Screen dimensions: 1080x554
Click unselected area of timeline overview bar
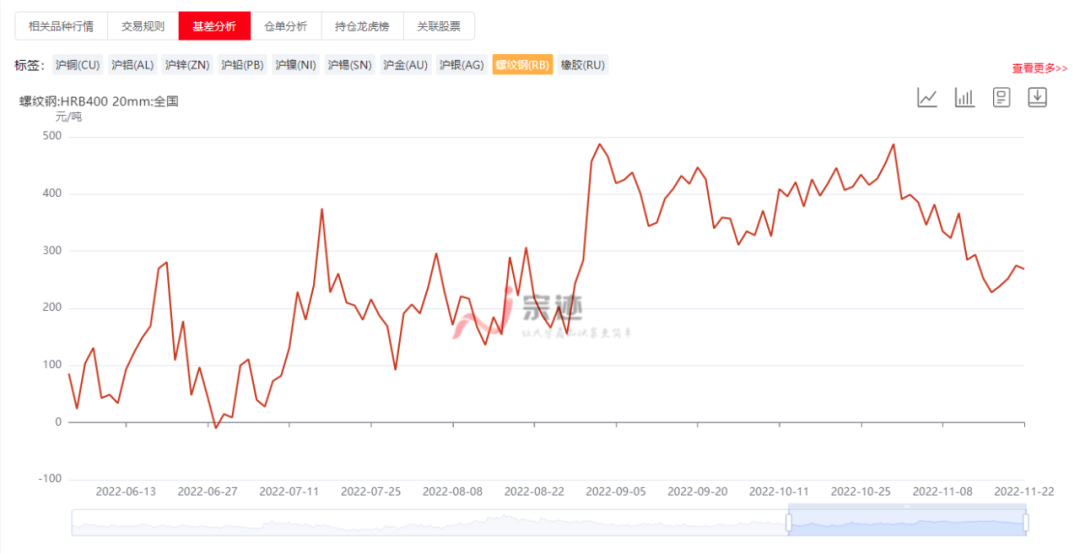[430, 522]
